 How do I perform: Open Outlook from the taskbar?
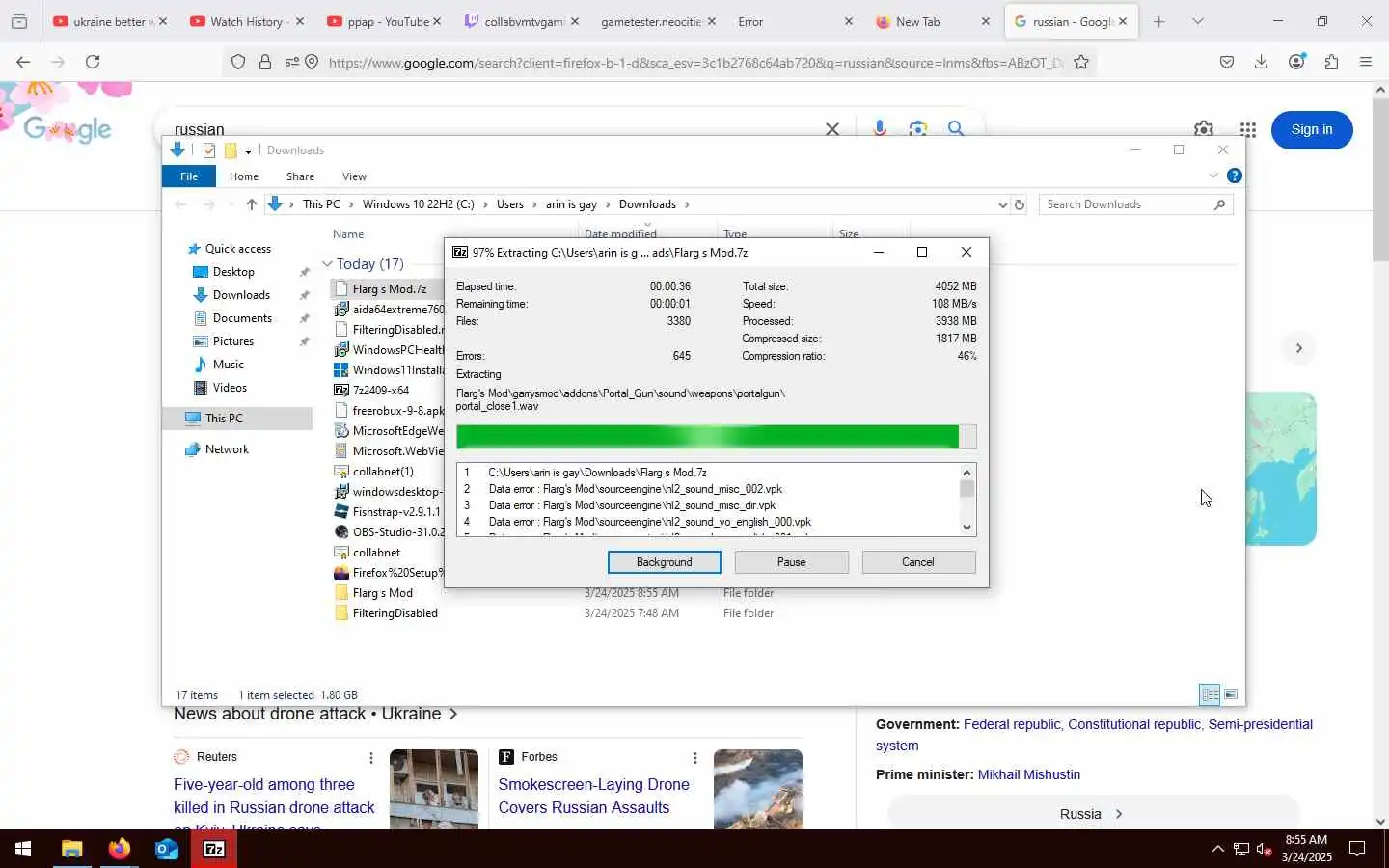point(166,849)
